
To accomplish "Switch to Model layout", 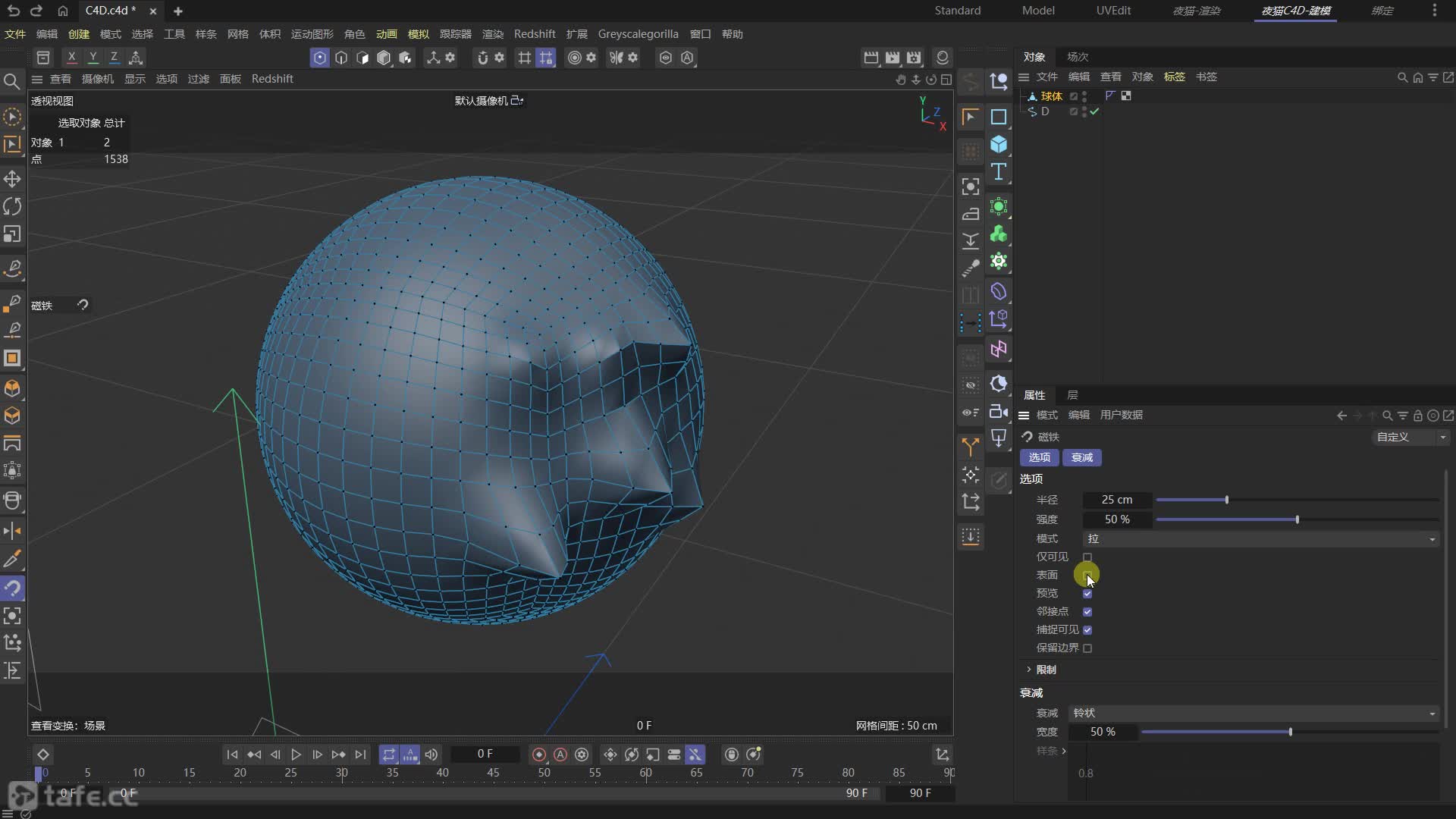I will pos(1038,11).
